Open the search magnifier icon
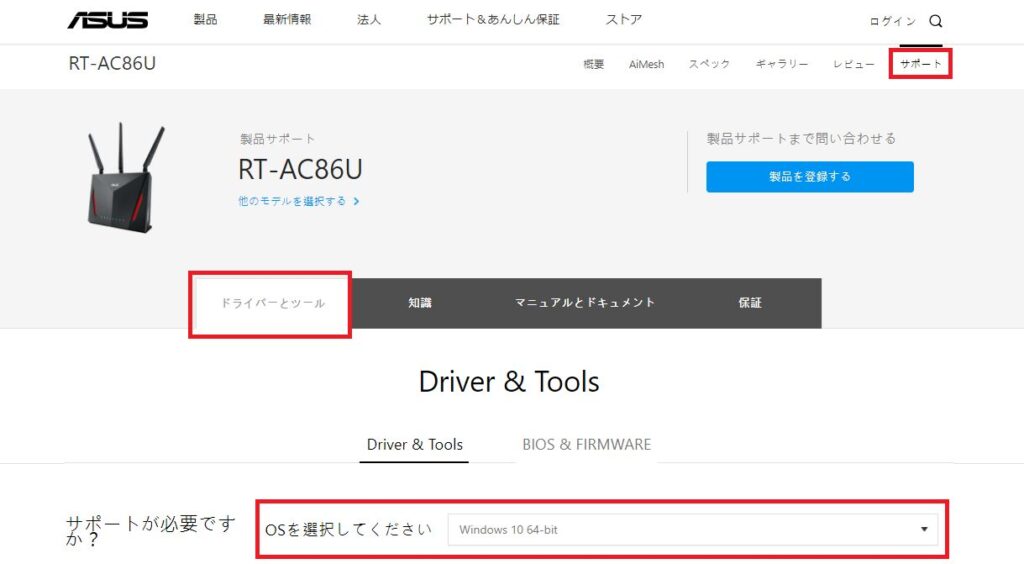The image size is (1024, 564). [x=935, y=22]
